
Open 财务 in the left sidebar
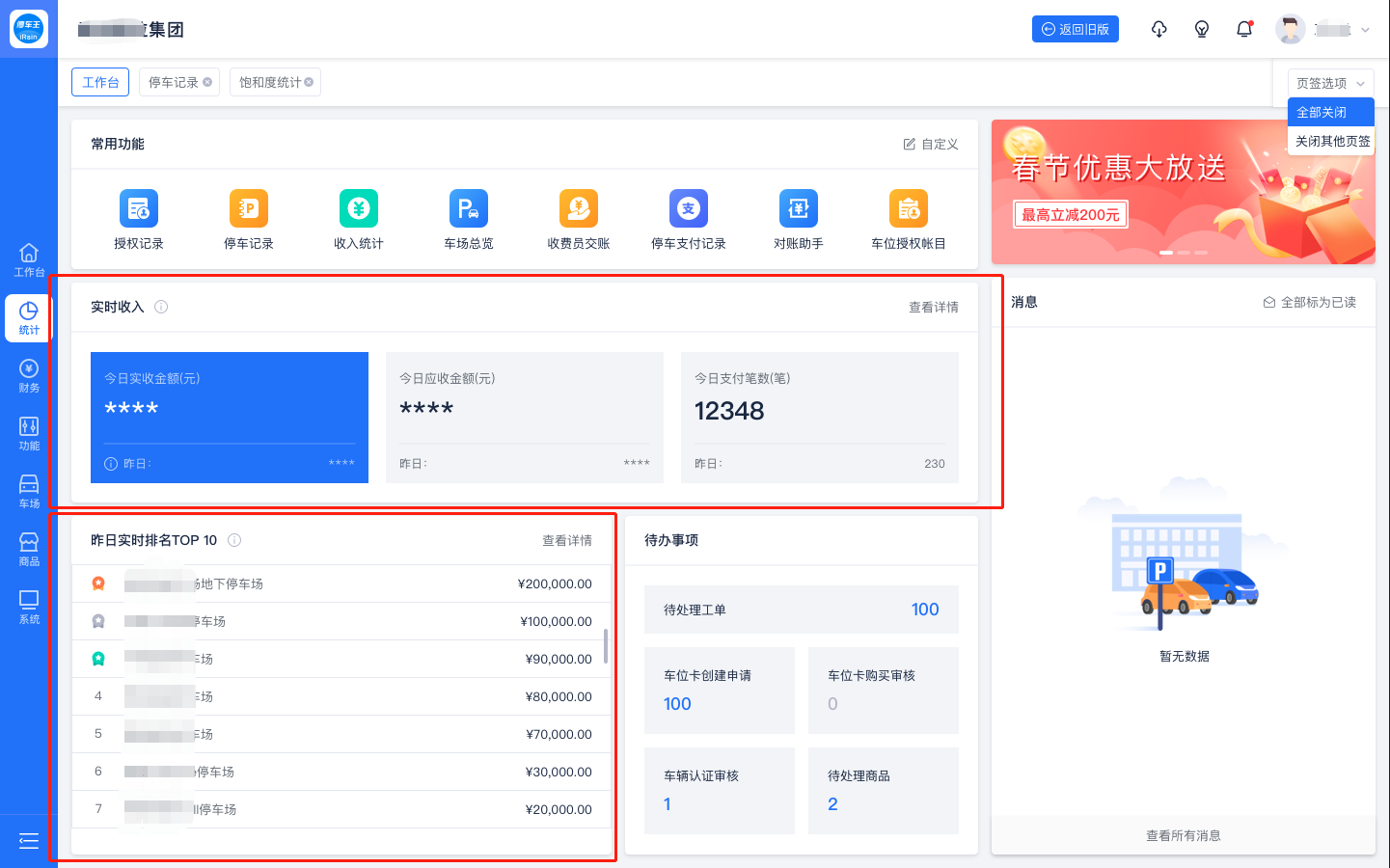point(29,376)
